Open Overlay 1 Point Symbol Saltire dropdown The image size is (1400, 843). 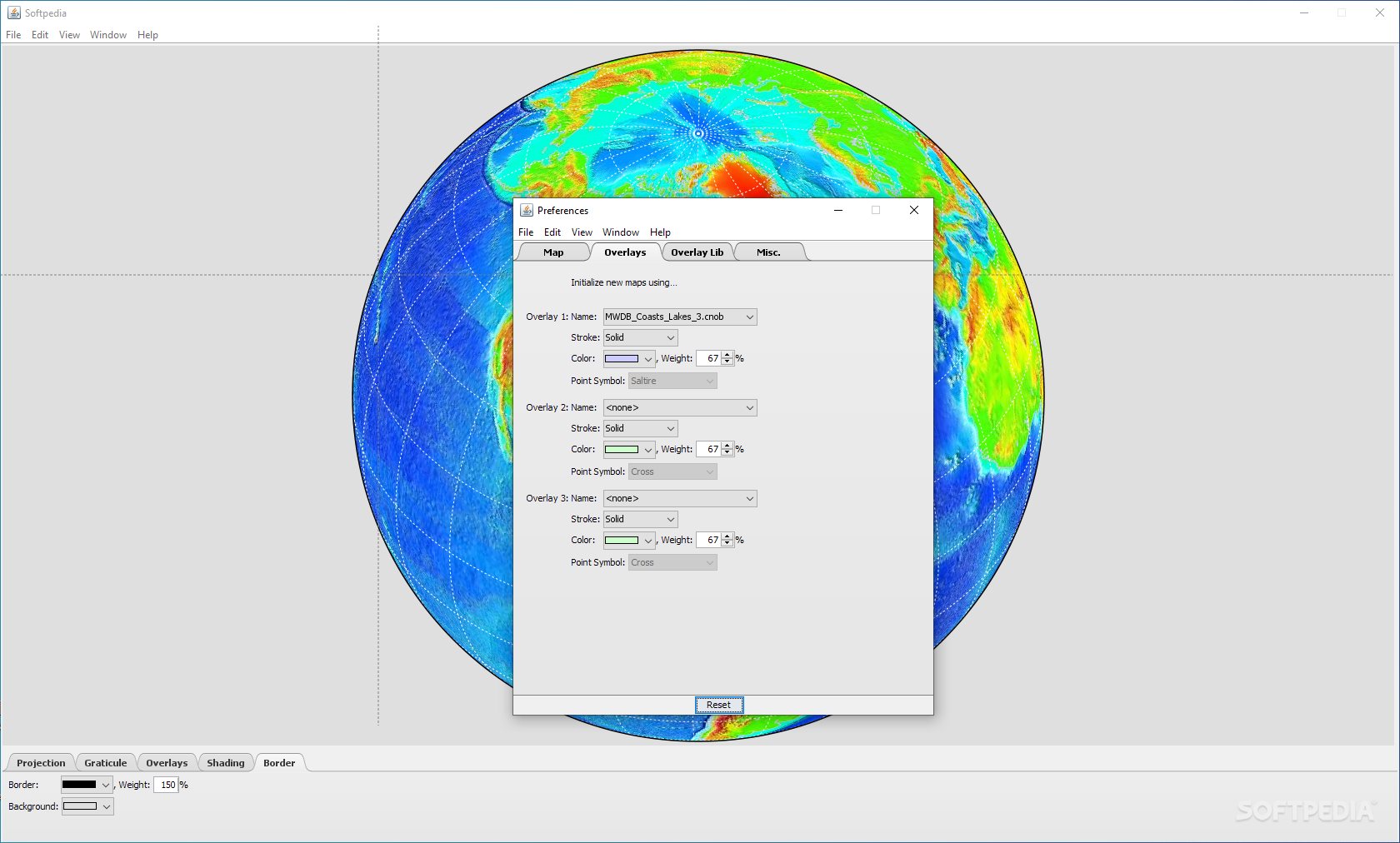tap(672, 381)
